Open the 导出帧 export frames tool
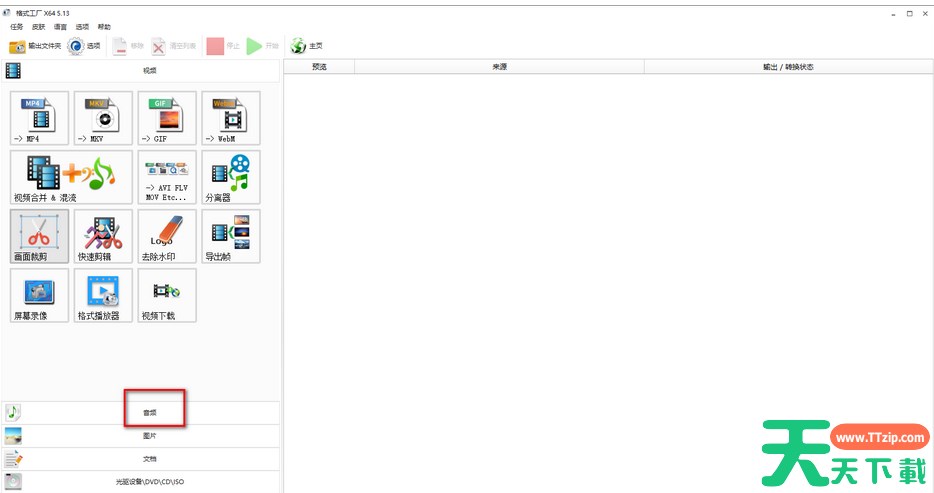934x493 pixels. point(231,236)
